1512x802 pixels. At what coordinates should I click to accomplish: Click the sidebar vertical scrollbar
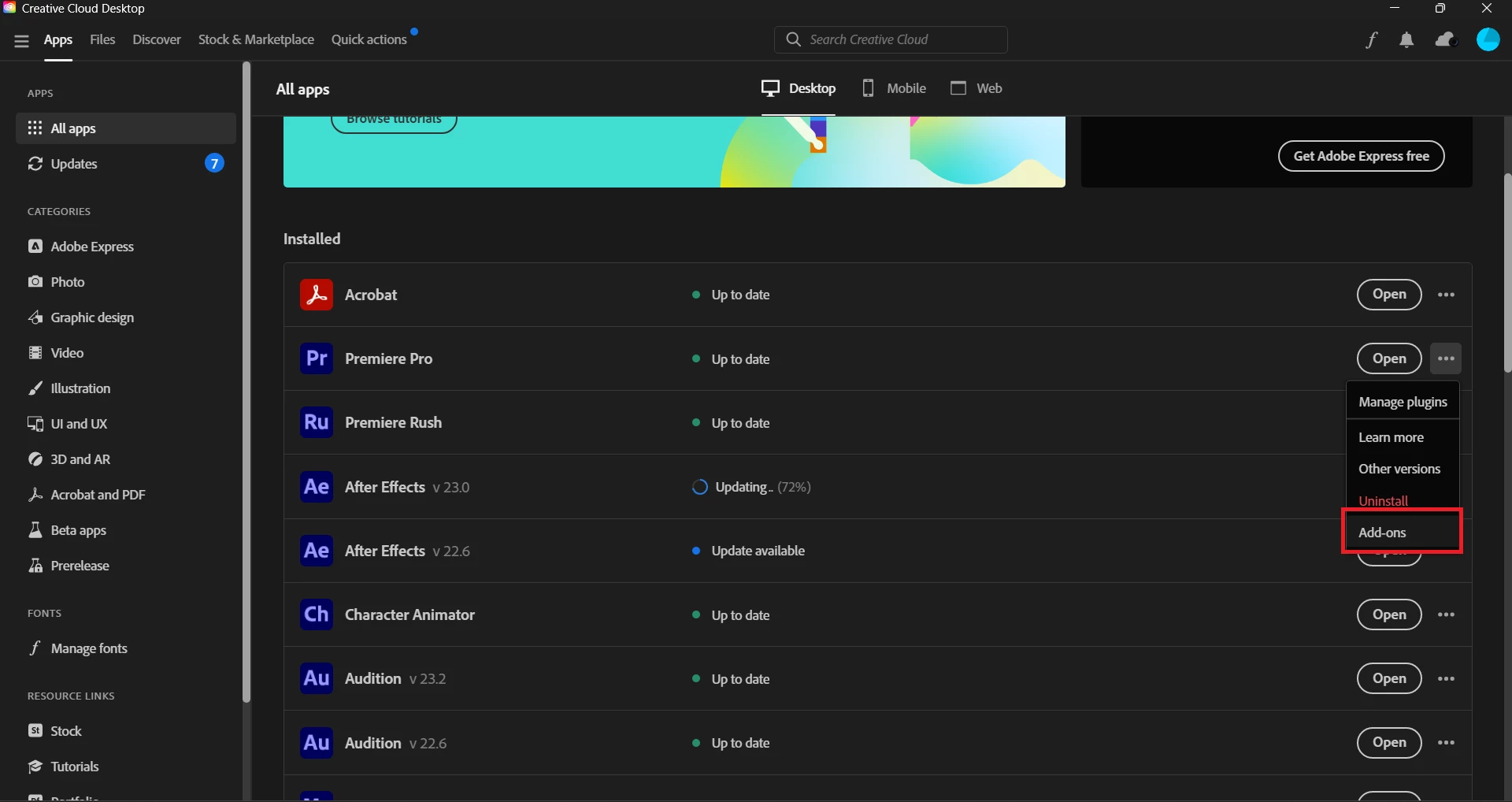point(246,382)
